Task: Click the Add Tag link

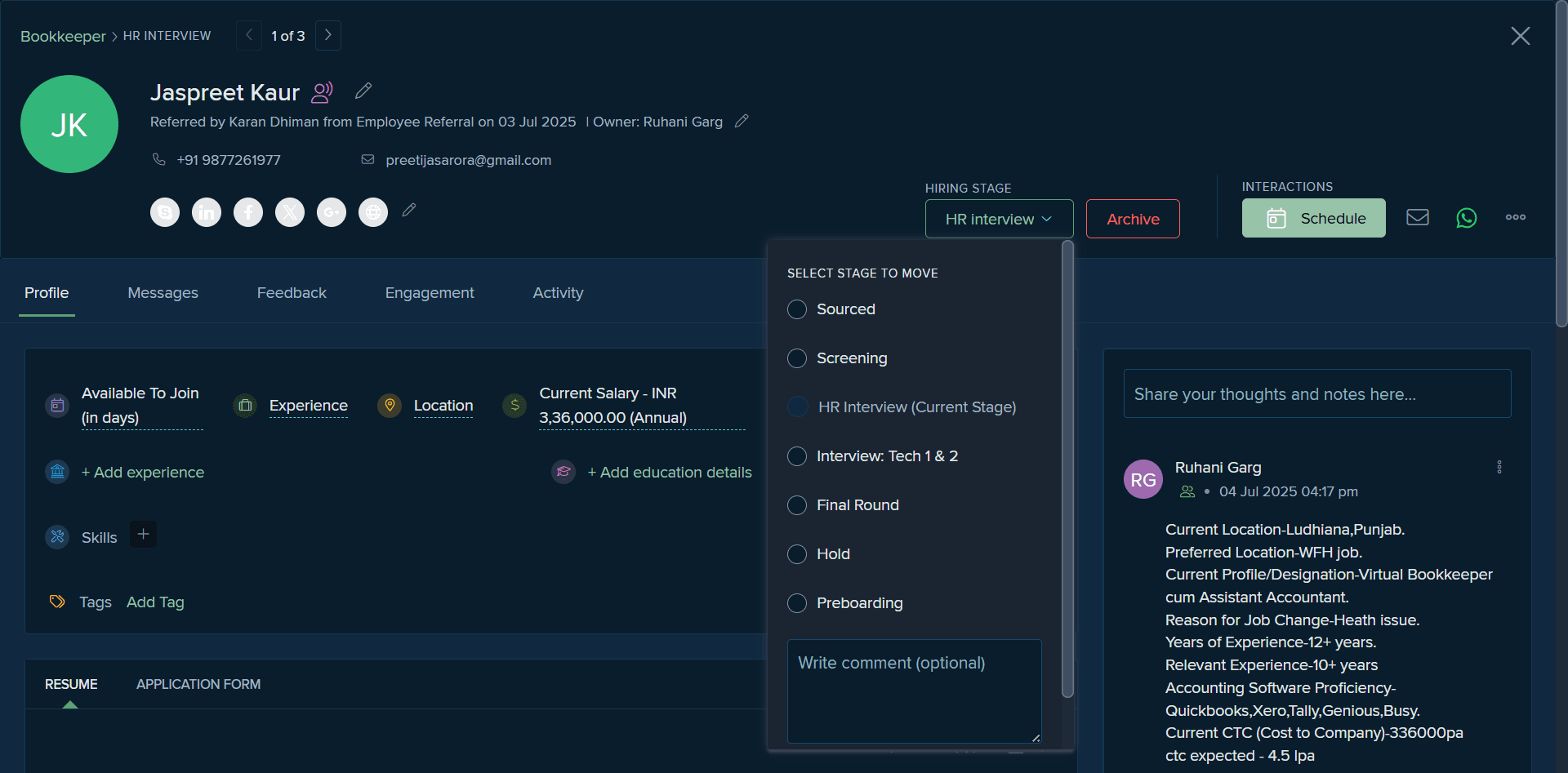Action: point(155,602)
